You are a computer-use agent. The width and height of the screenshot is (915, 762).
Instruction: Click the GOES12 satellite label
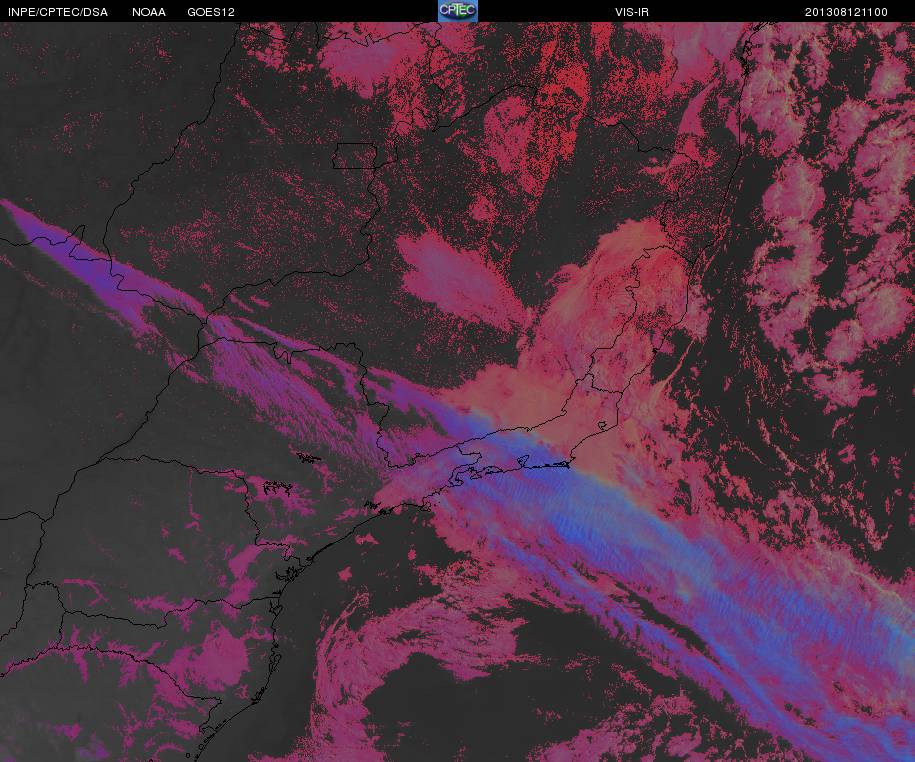[211, 12]
